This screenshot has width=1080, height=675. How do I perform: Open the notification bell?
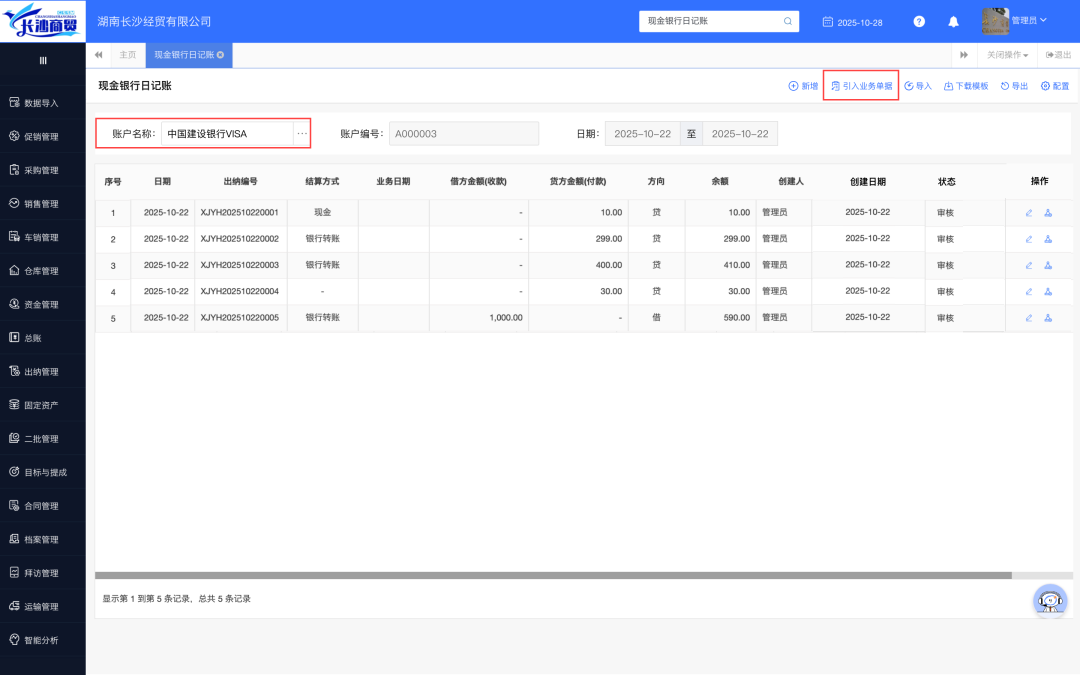pos(953,21)
